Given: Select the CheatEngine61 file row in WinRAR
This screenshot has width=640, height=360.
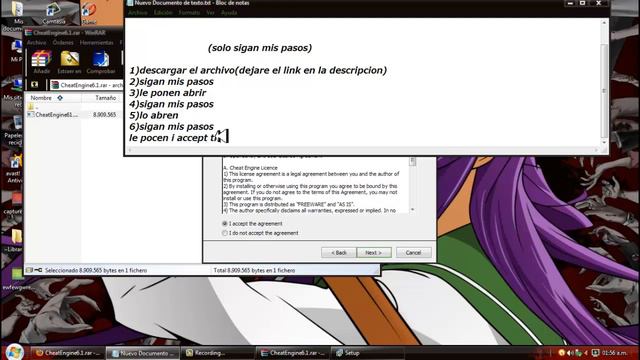Looking at the screenshot, I should (73, 115).
